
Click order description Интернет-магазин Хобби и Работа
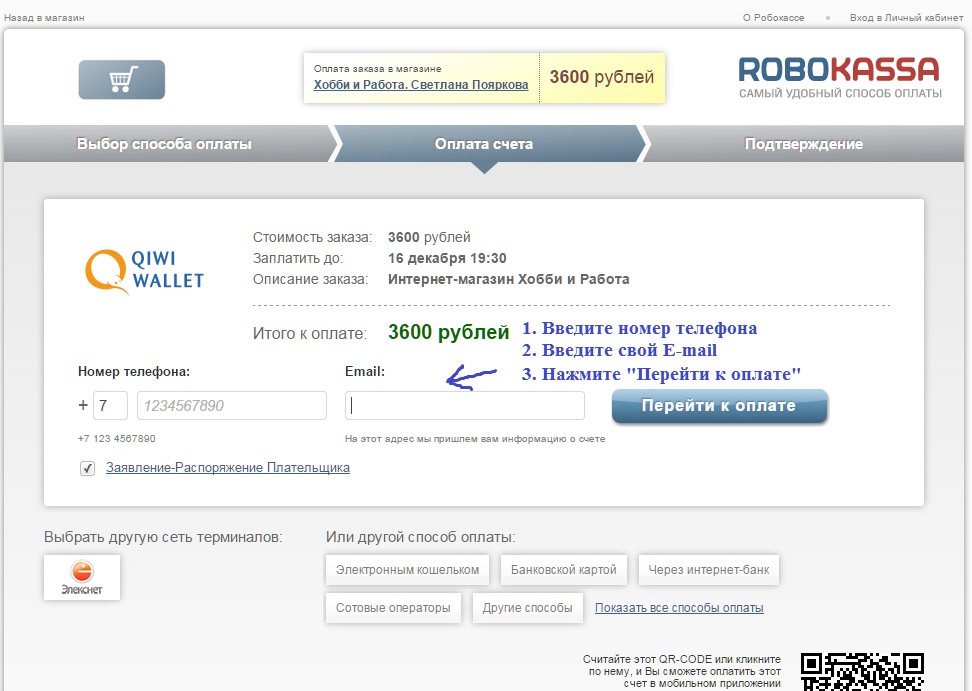pyautogui.click(x=508, y=279)
